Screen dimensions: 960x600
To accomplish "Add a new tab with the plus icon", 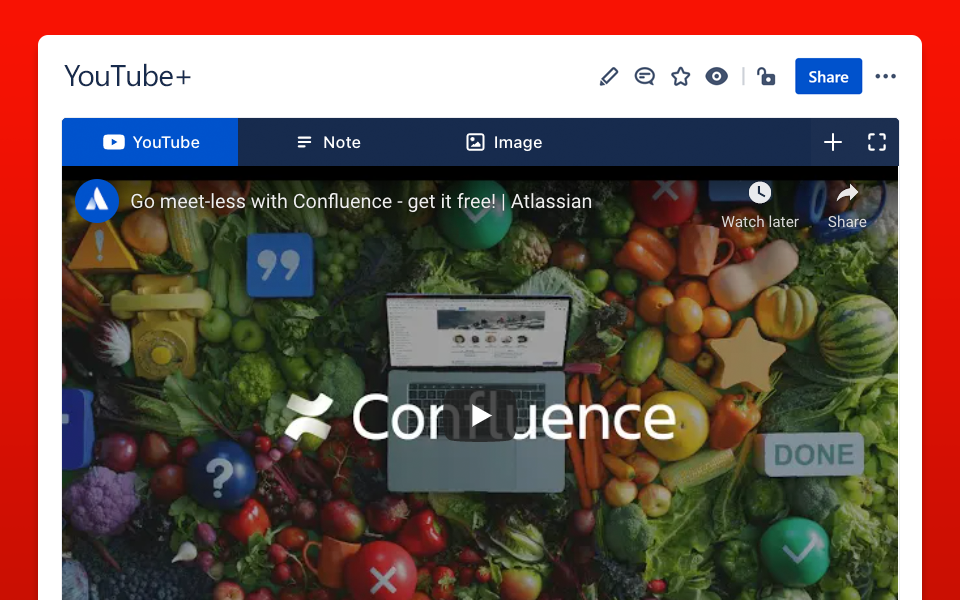I will [833, 142].
